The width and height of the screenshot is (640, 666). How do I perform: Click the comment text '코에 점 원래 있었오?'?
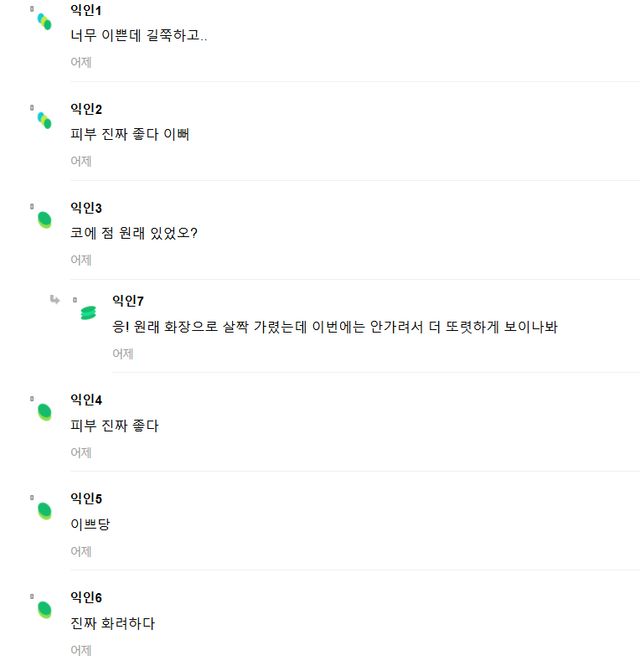click(x=134, y=234)
